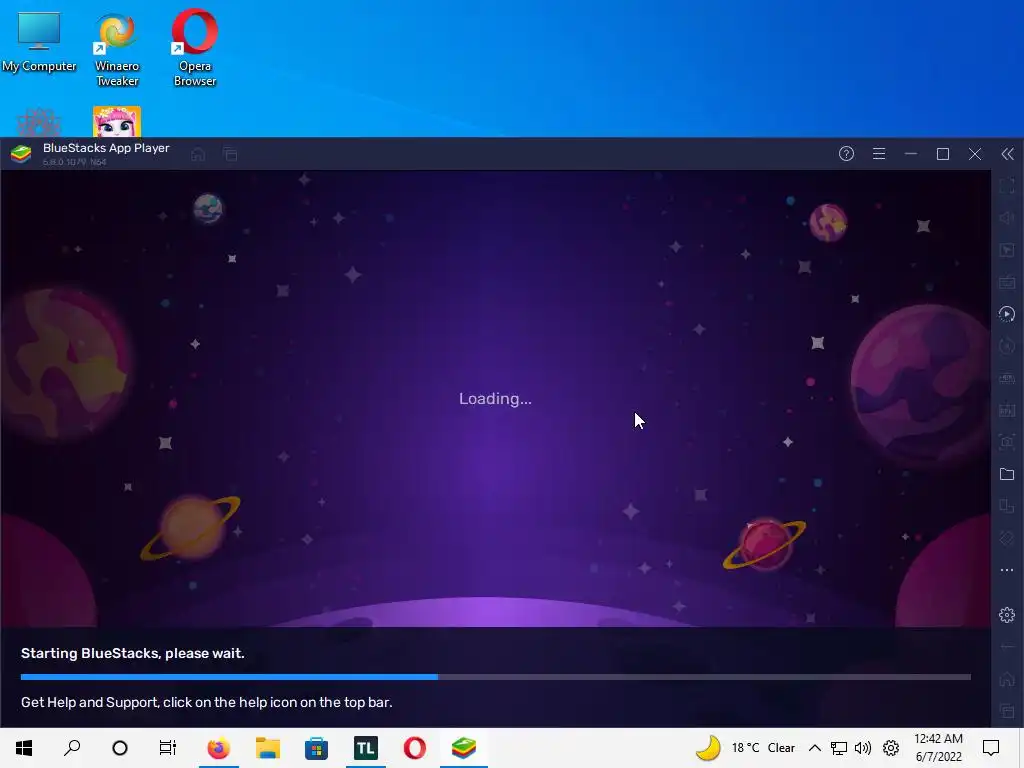The height and width of the screenshot is (768, 1024).
Task: Open the media folder sidebar icon
Action: [x=1007, y=474]
